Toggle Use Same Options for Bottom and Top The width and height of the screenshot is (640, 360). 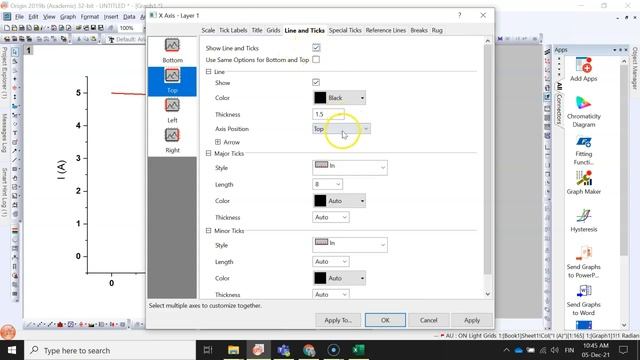(316, 60)
